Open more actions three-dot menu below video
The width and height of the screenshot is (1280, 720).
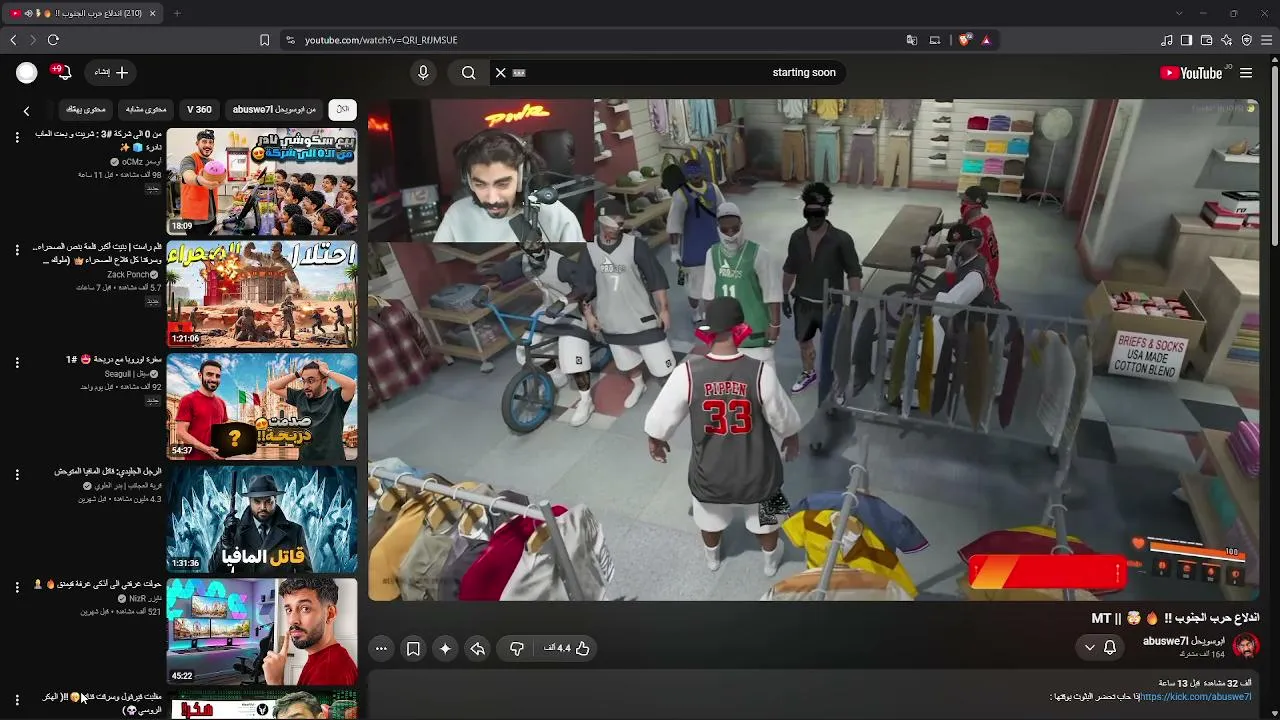click(x=381, y=648)
